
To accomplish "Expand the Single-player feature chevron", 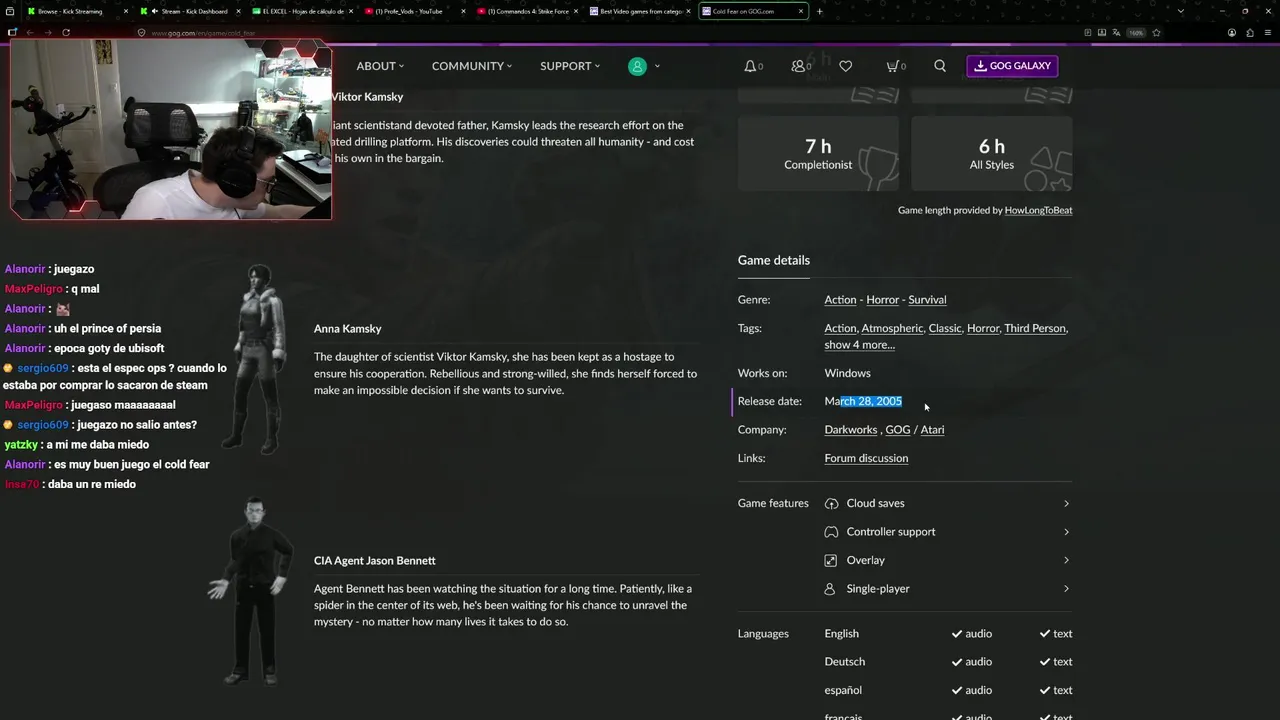I will tap(1066, 589).
